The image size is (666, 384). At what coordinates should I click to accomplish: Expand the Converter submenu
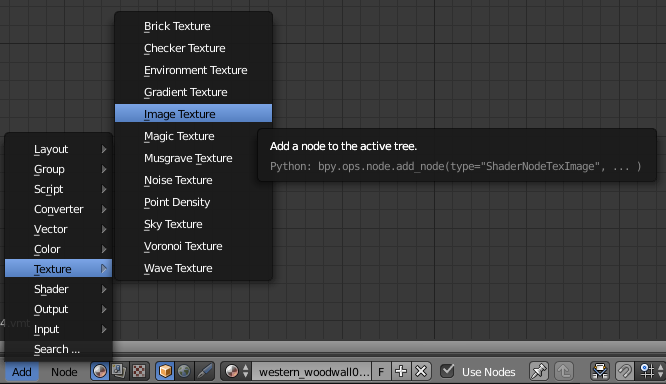58,209
